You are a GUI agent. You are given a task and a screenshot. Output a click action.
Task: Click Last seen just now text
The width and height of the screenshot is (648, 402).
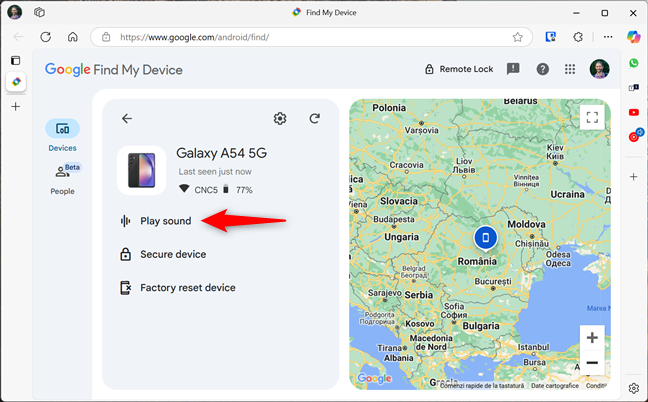click(x=215, y=171)
